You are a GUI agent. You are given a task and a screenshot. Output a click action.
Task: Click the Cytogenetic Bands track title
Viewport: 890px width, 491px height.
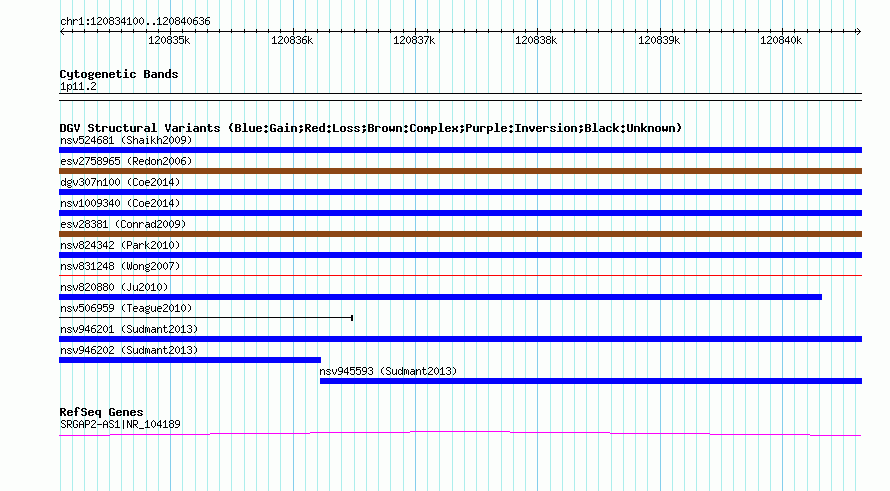click(x=119, y=74)
